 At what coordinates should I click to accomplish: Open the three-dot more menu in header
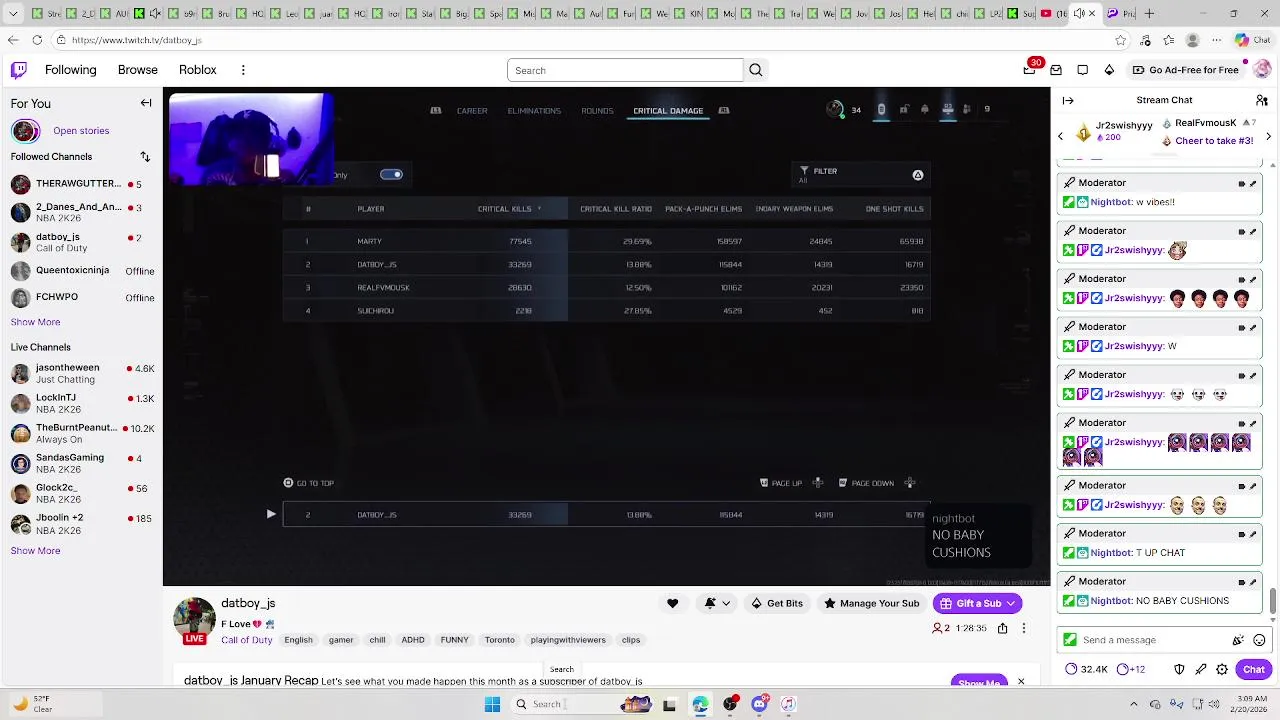tap(243, 70)
